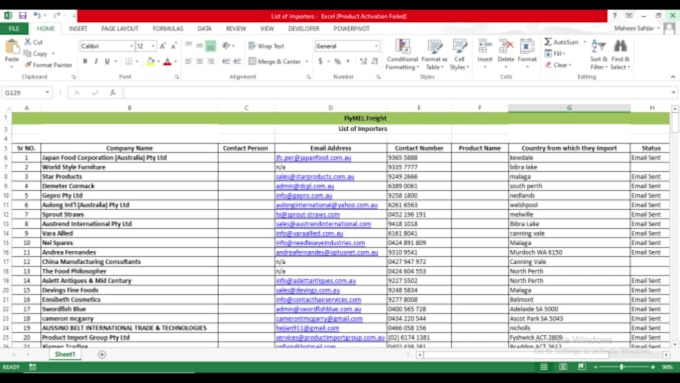Image resolution: width=680 pixels, height=383 pixels.
Task: Click the Format Painter brush
Action: (x=28, y=65)
